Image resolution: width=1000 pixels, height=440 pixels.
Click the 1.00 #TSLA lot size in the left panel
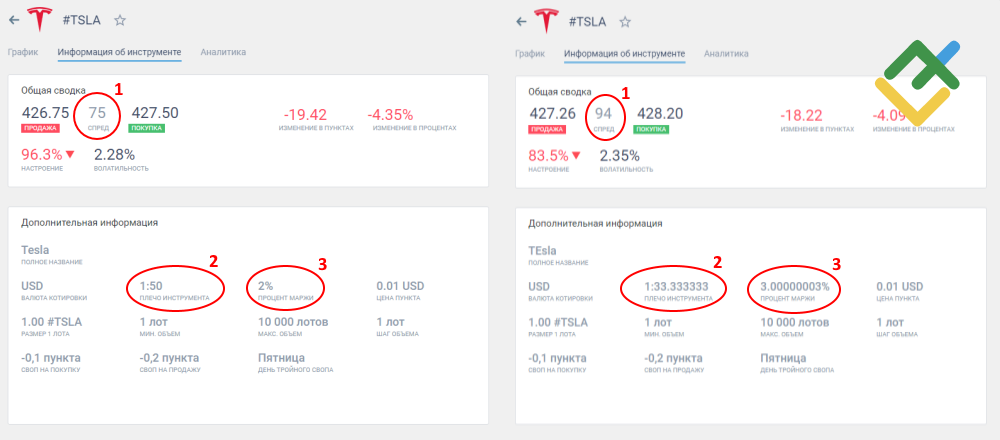click(52, 322)
